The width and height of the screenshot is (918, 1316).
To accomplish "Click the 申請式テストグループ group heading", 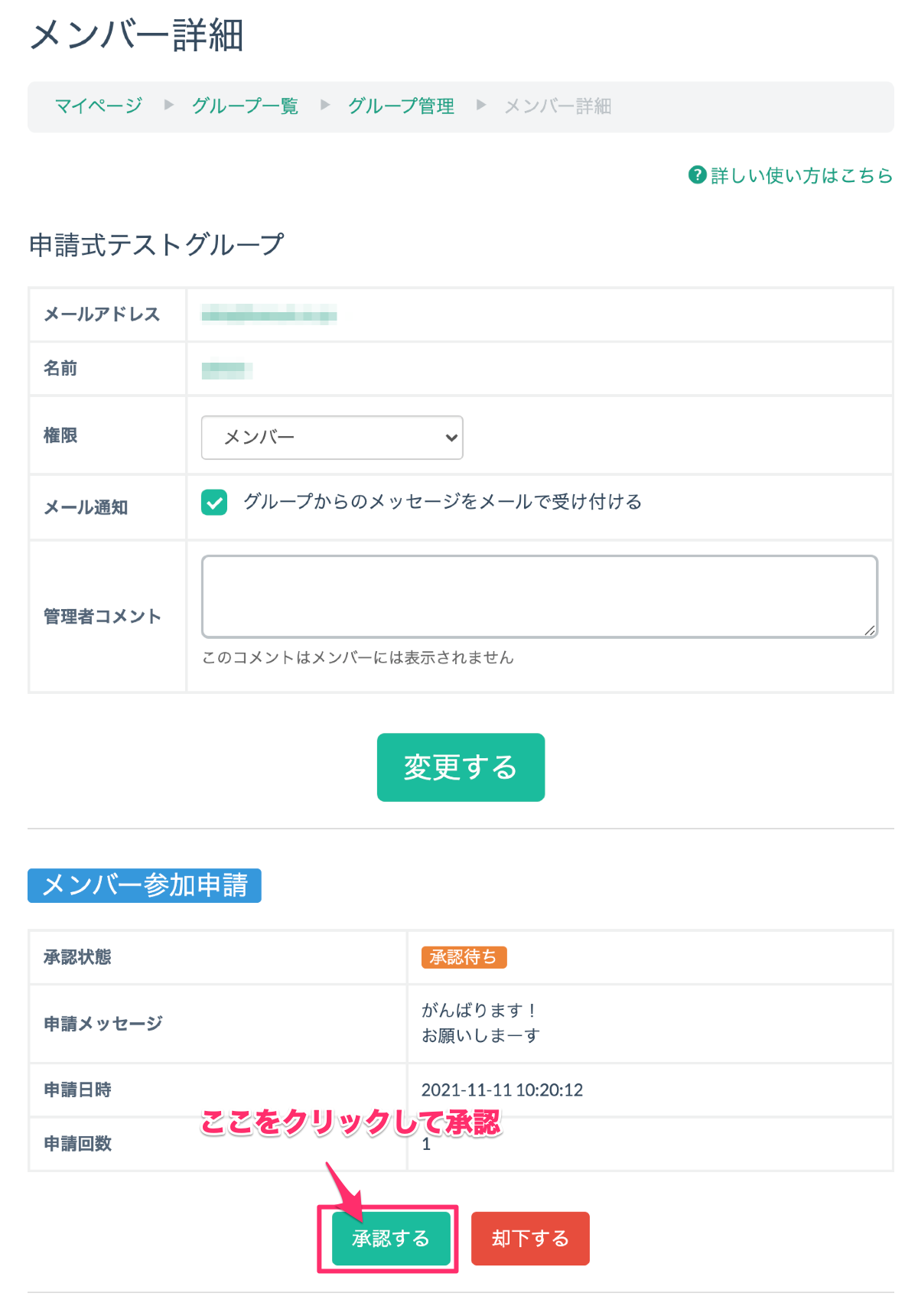I will pyautogui.click(x=156, y=245).
